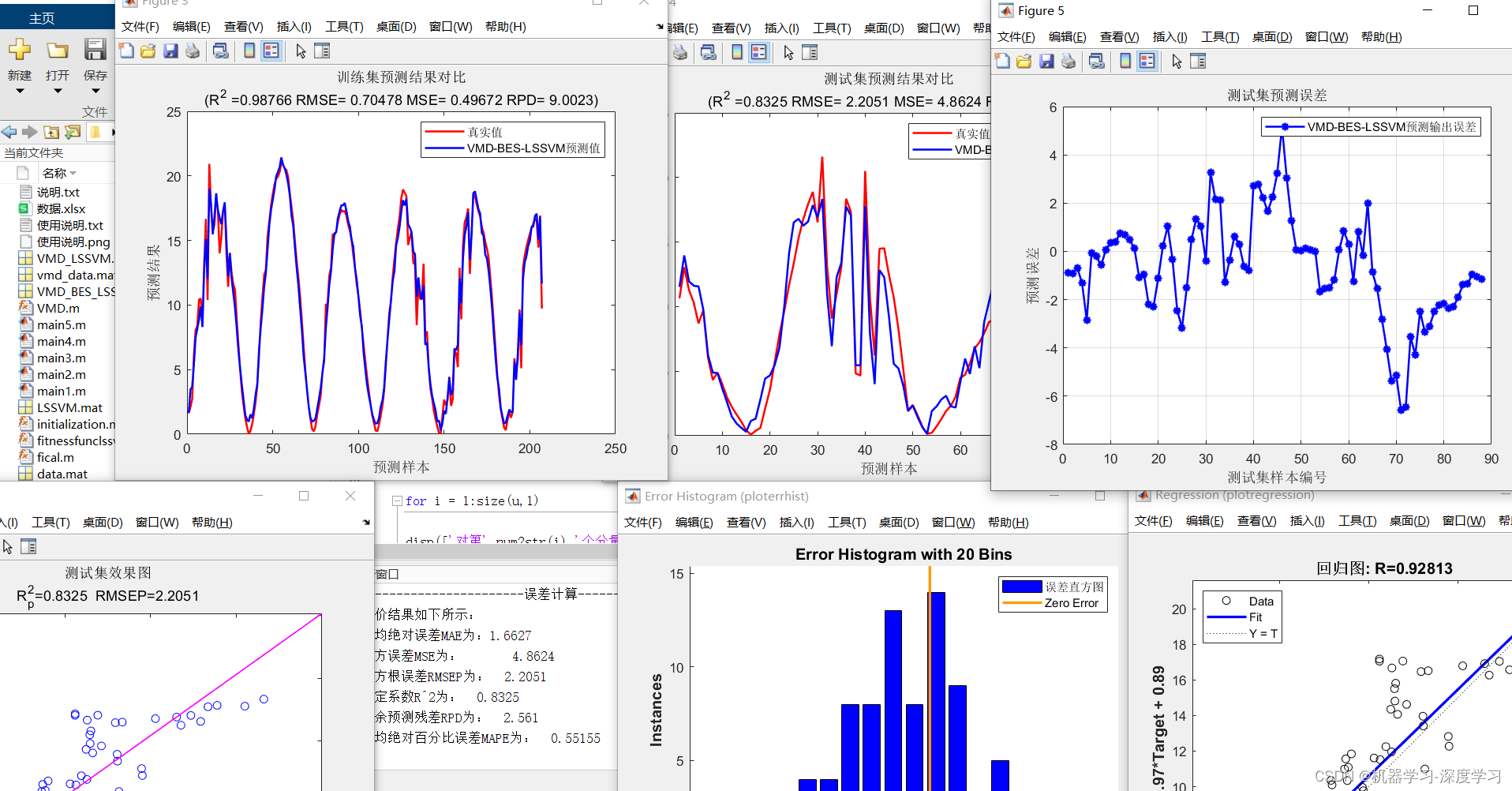
Task: Click Open File icon in Figure 5 toolbar
Action: 1024,62
